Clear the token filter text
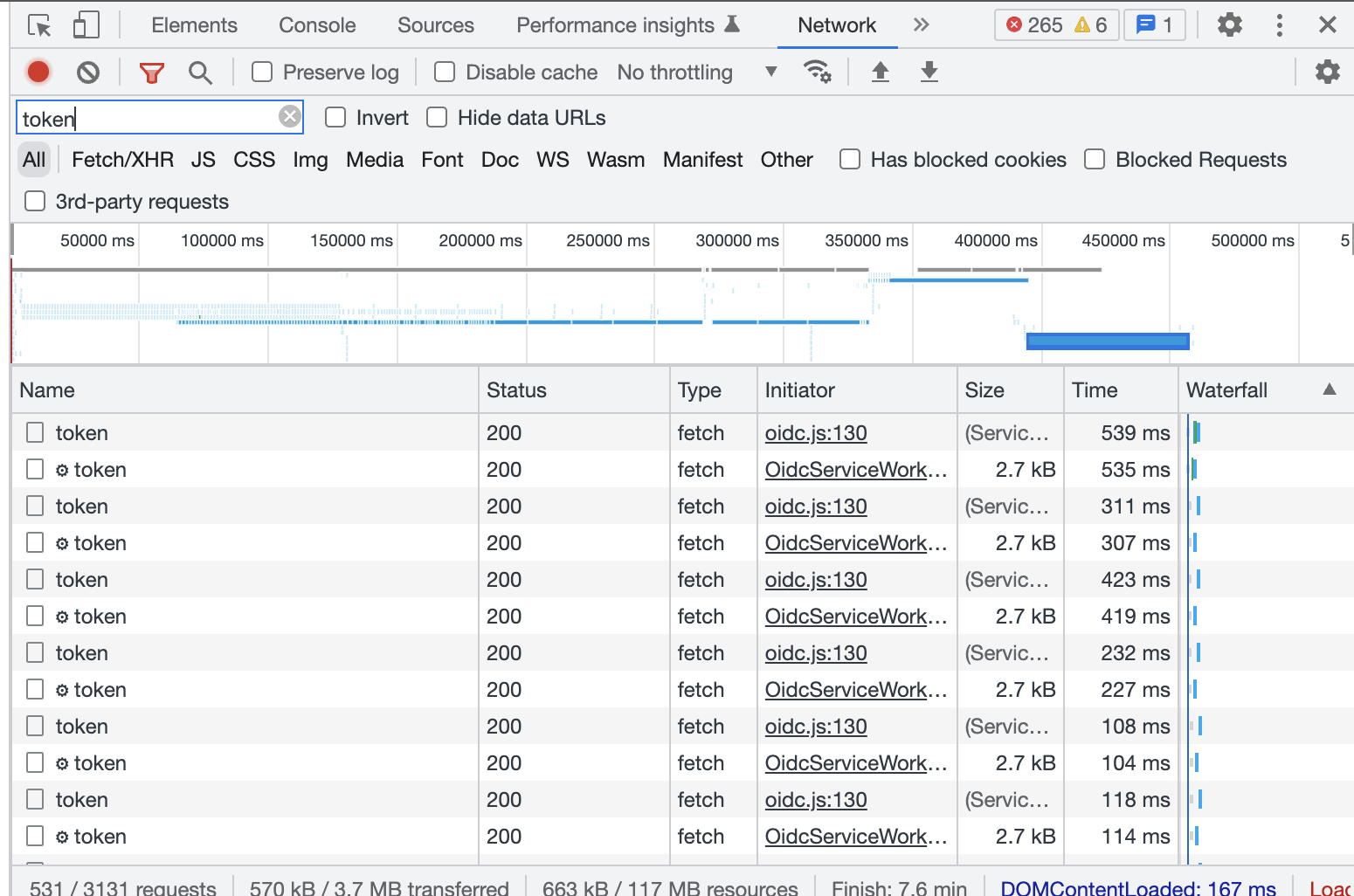Image resolution: width=1354 pixels, height=896 pixels. point(289,116)
